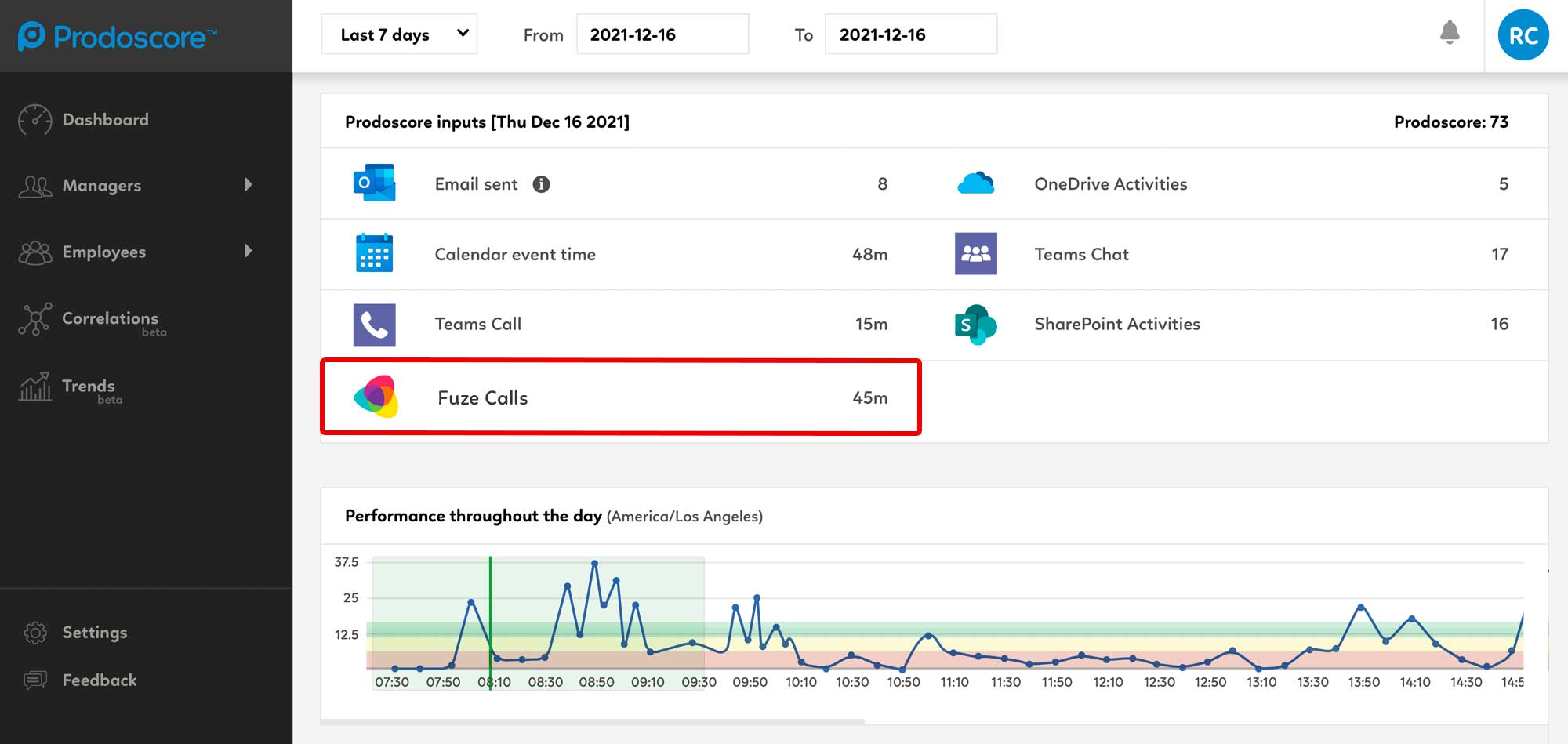This screenshot has height=744, width=1568.
Task: Go to Dashboard
Action: coord(105,120)
